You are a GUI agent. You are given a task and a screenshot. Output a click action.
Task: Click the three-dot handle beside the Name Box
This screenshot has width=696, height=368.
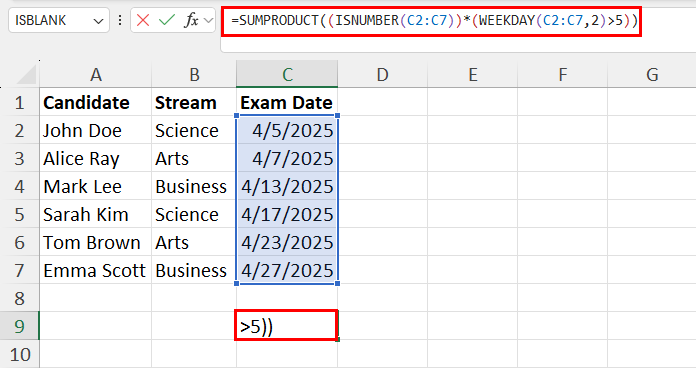coord(120,20)
